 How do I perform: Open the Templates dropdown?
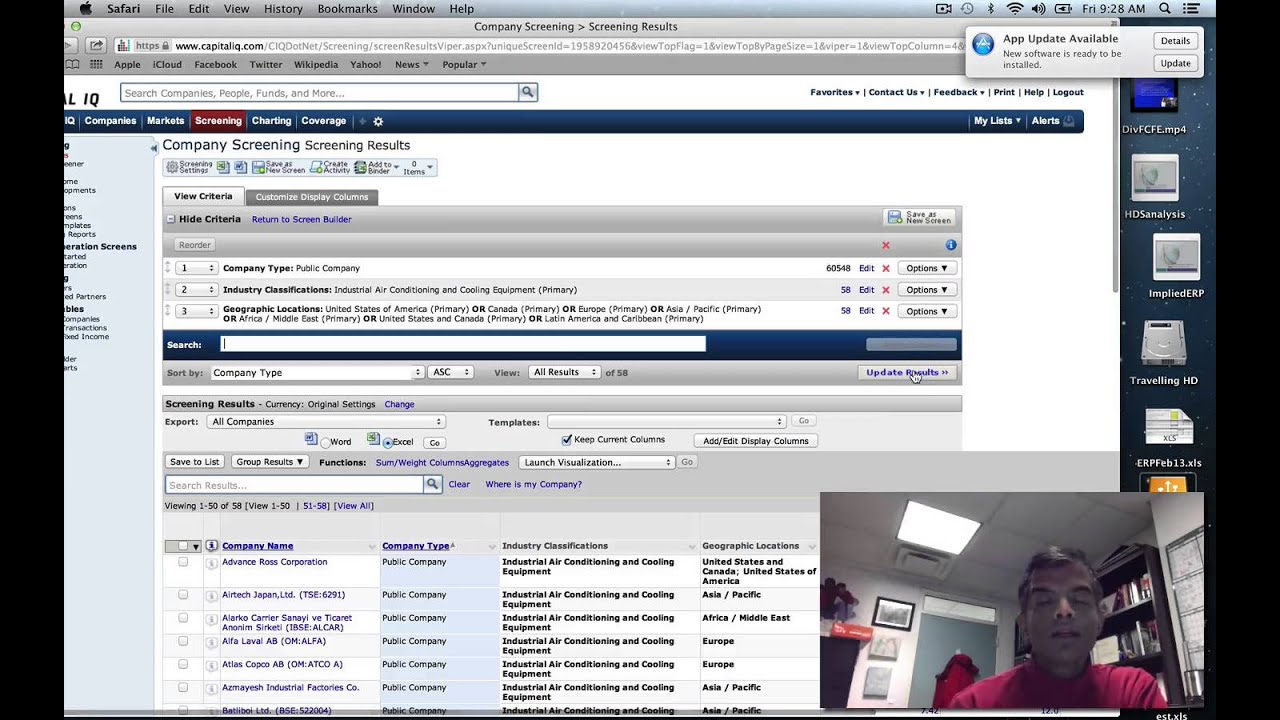(666, 422)
